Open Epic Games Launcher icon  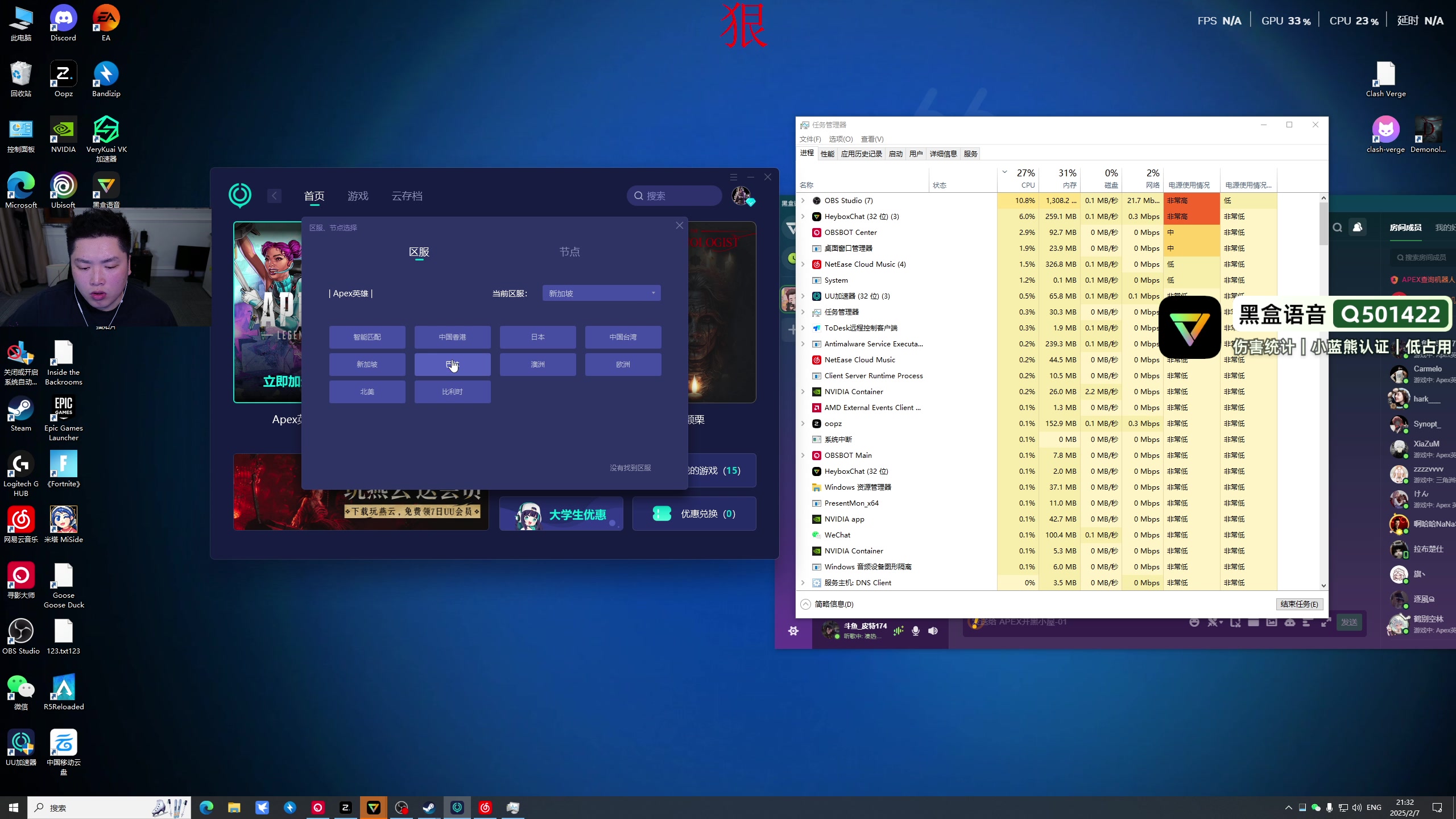click(x=63, y=418)
